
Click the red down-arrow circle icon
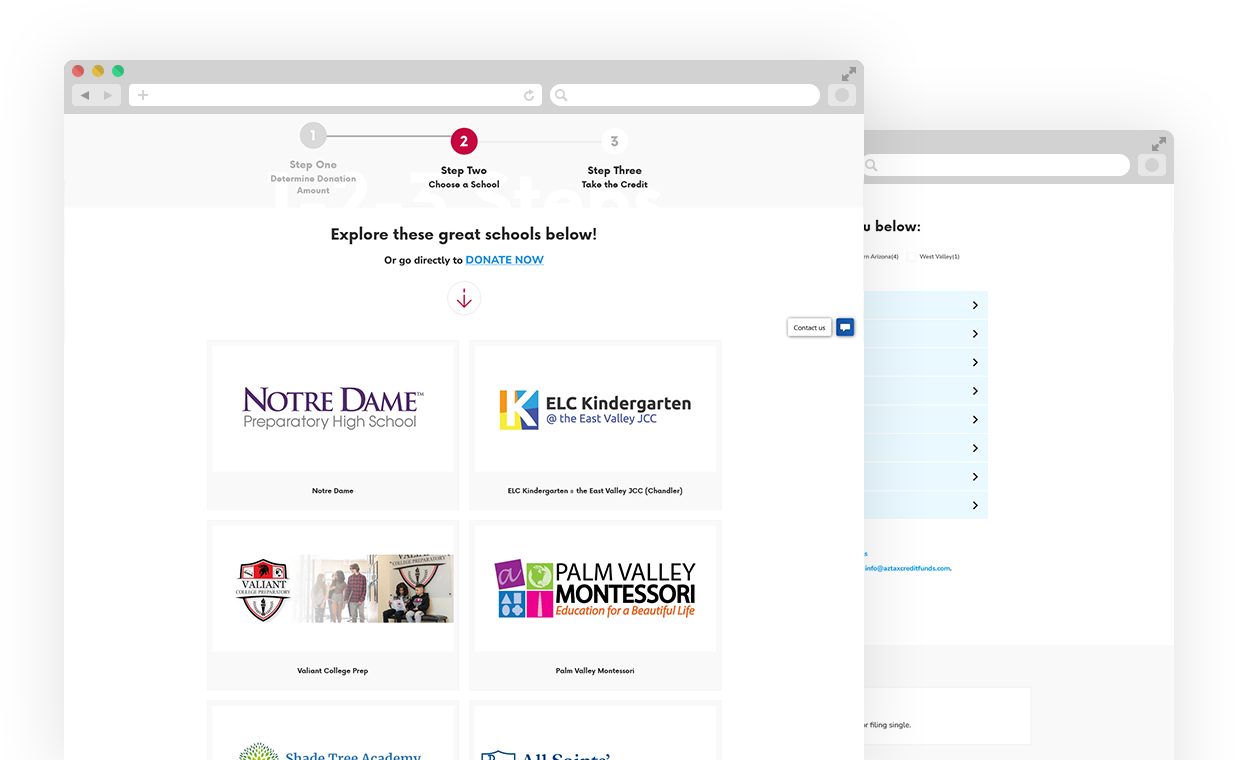click(x=464, y=298)
